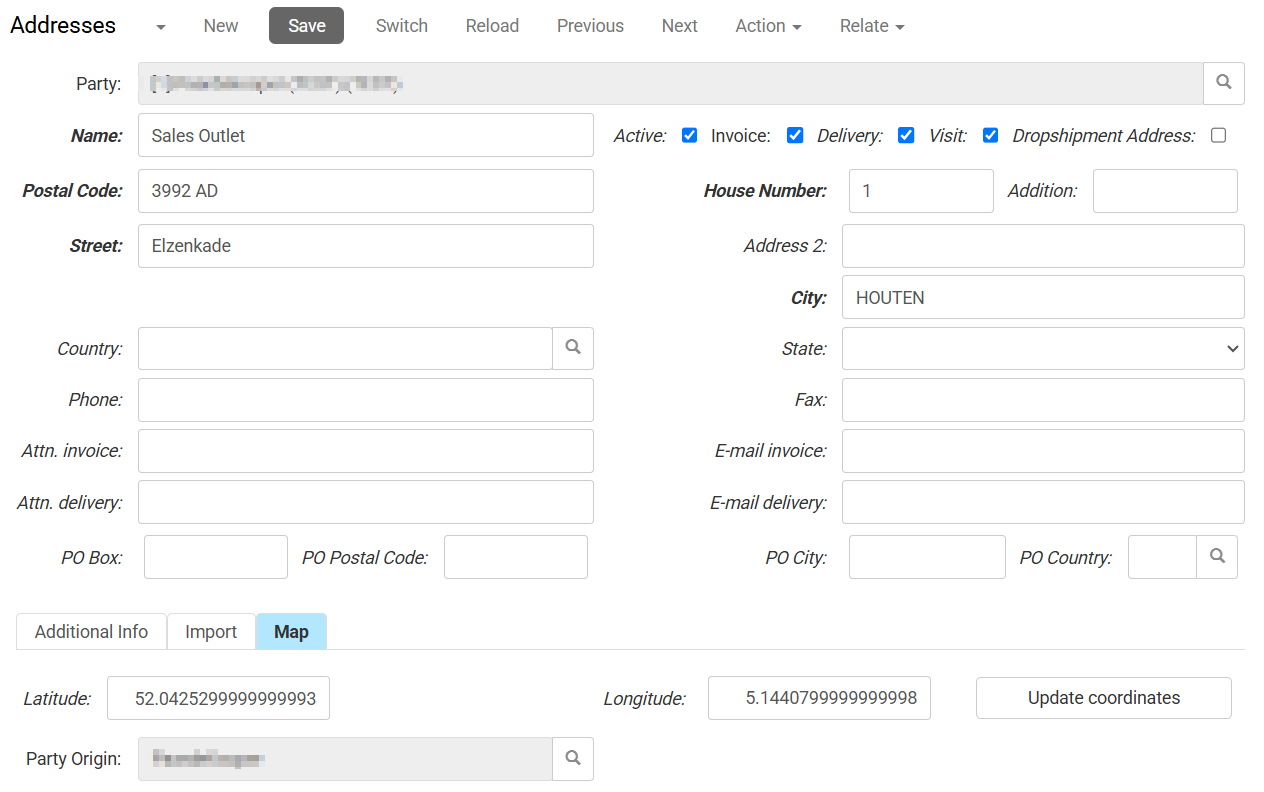Select the Import tab
Screen dimensions: 1264x792
[211, 632]
